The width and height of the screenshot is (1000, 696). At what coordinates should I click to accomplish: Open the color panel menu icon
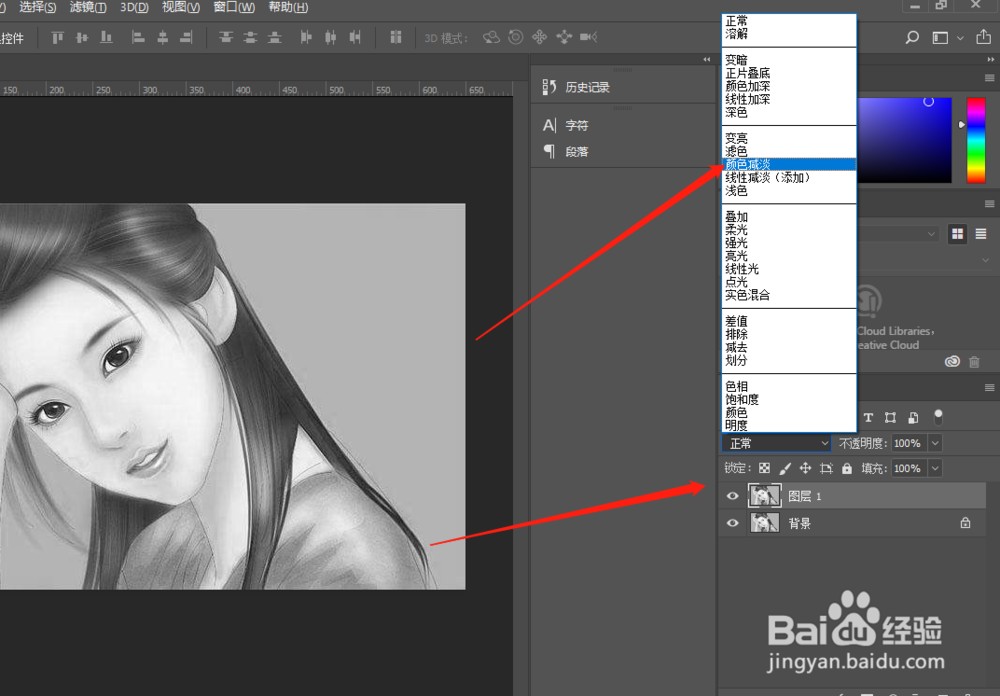point(989,78)
